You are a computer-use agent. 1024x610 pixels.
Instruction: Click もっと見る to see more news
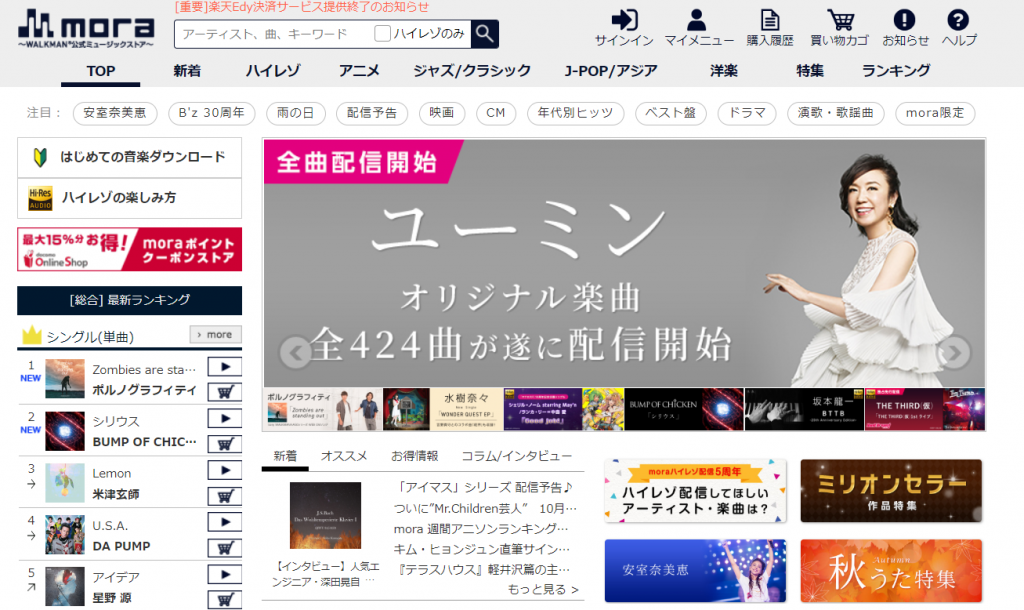[543, 590]
